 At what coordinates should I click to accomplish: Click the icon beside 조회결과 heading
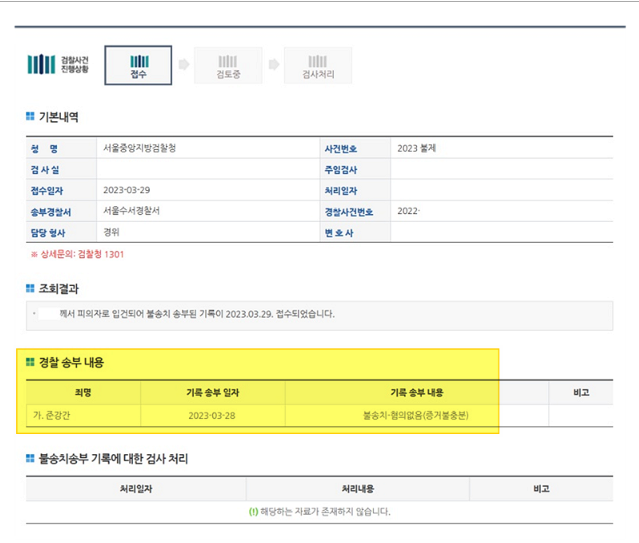click(x=30, y=289)
